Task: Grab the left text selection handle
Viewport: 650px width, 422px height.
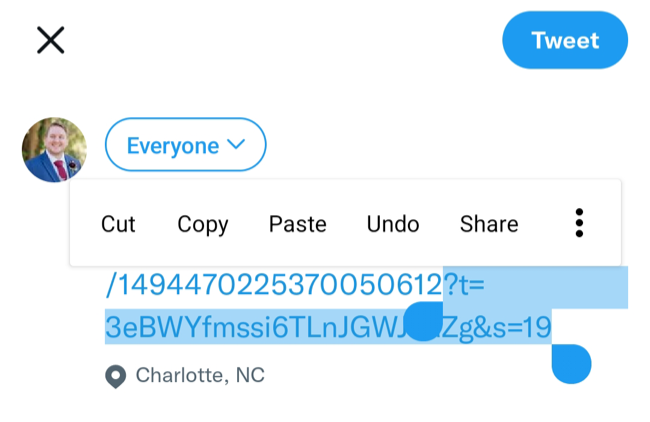Action: click(424, 322)
